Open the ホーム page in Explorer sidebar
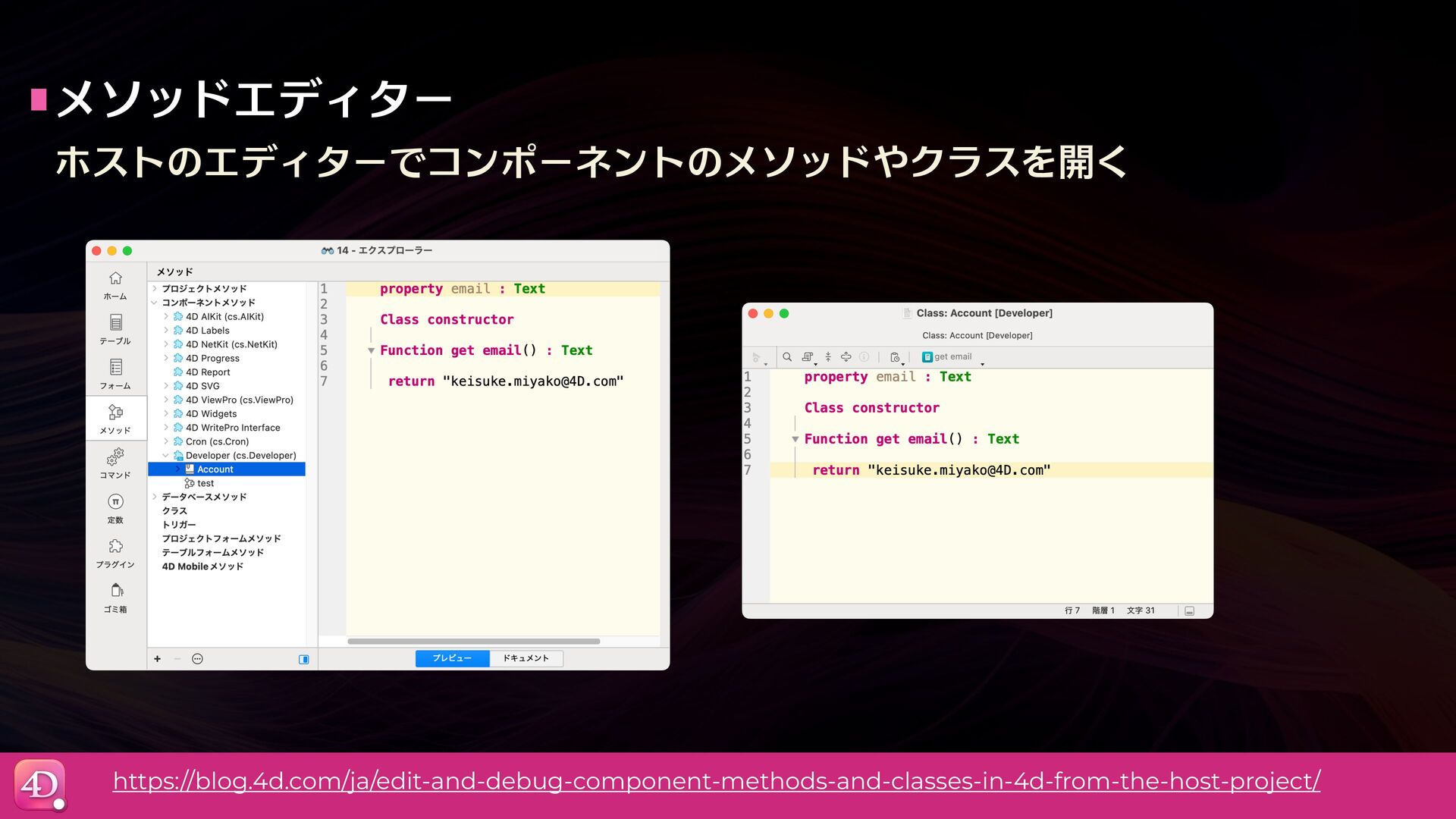Image resolution: width=1456 pixels, height=819 pixels. (115, 286)
